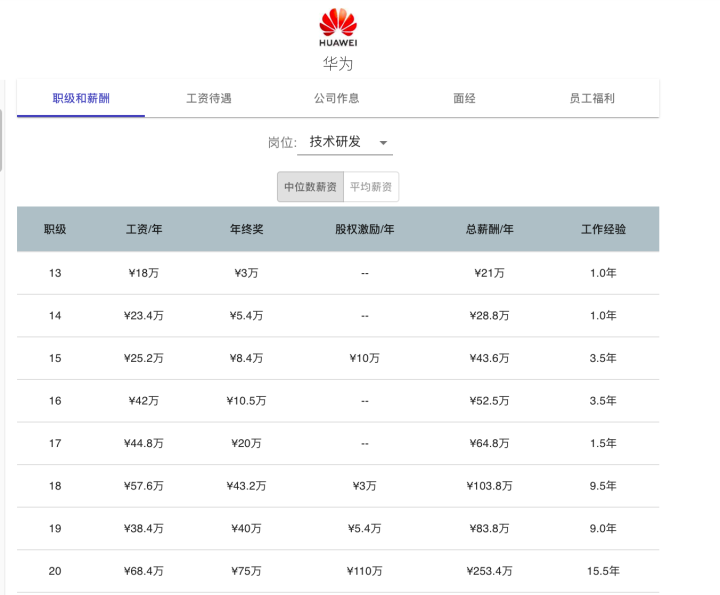Click salary ¥25.2万 cell
Image resolution: width=720 pixels, height=595 pixels.
[144, 358]
